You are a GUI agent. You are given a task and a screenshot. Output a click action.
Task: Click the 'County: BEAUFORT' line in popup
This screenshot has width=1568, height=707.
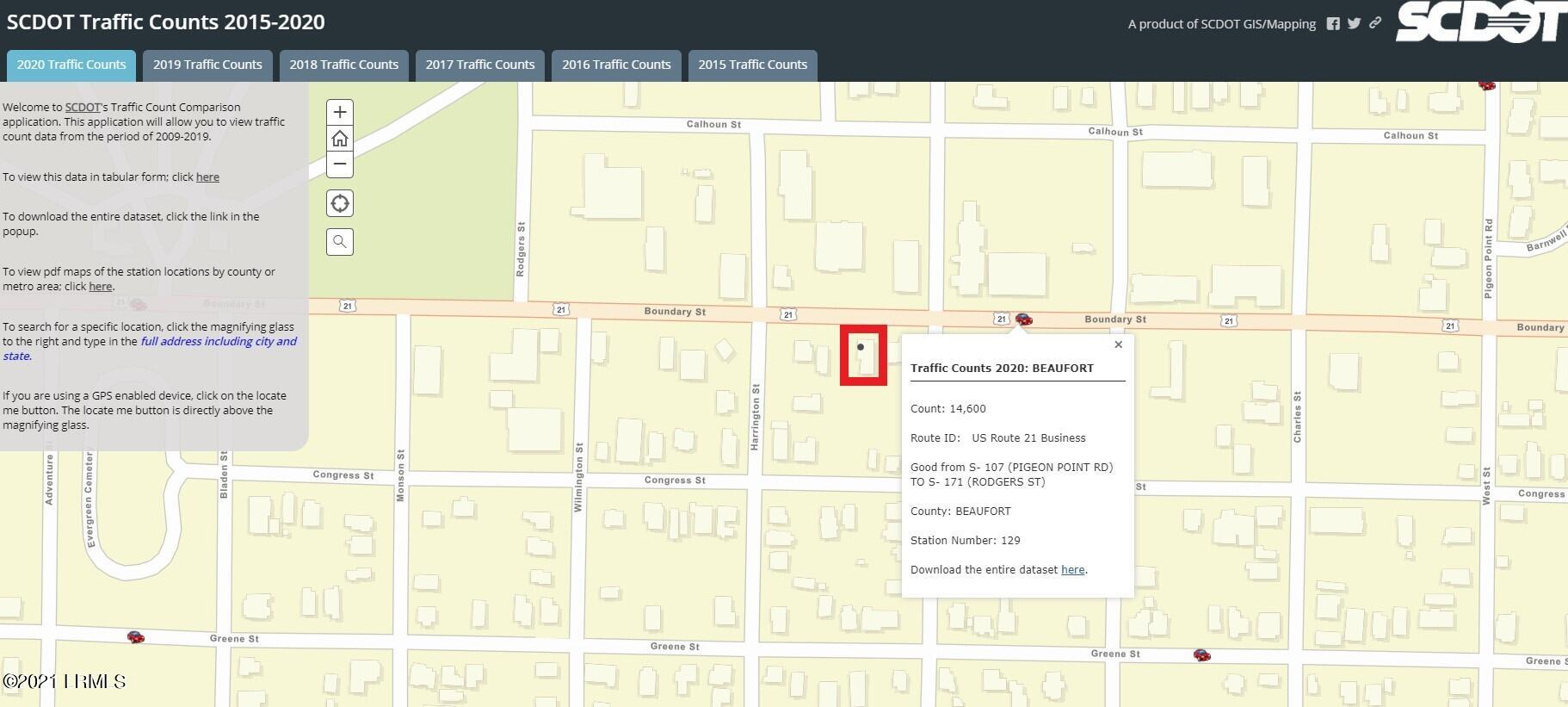point(960,512)
